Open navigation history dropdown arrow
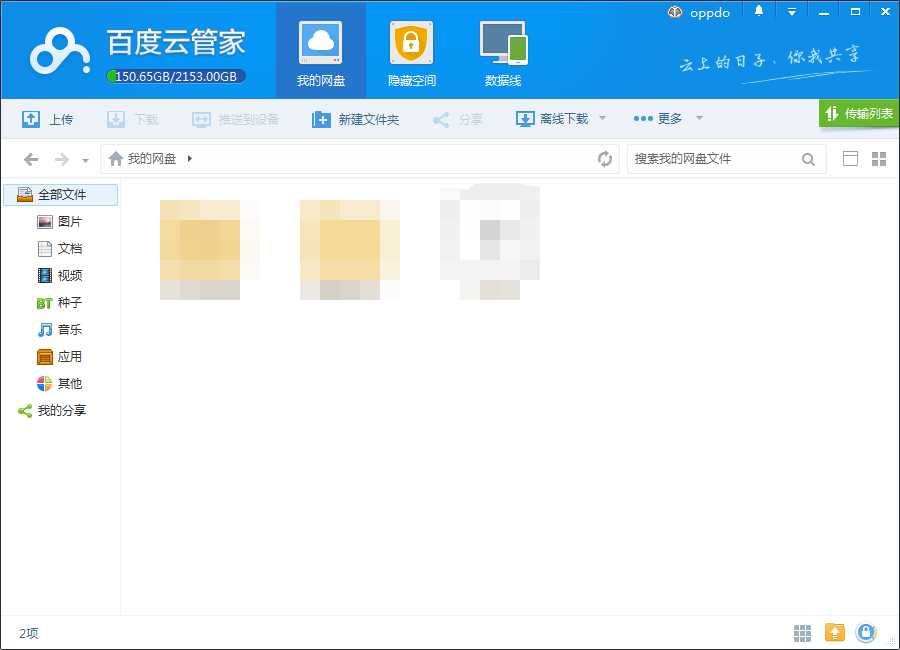This screenshot has height=650, width=900. coord(86,160)
